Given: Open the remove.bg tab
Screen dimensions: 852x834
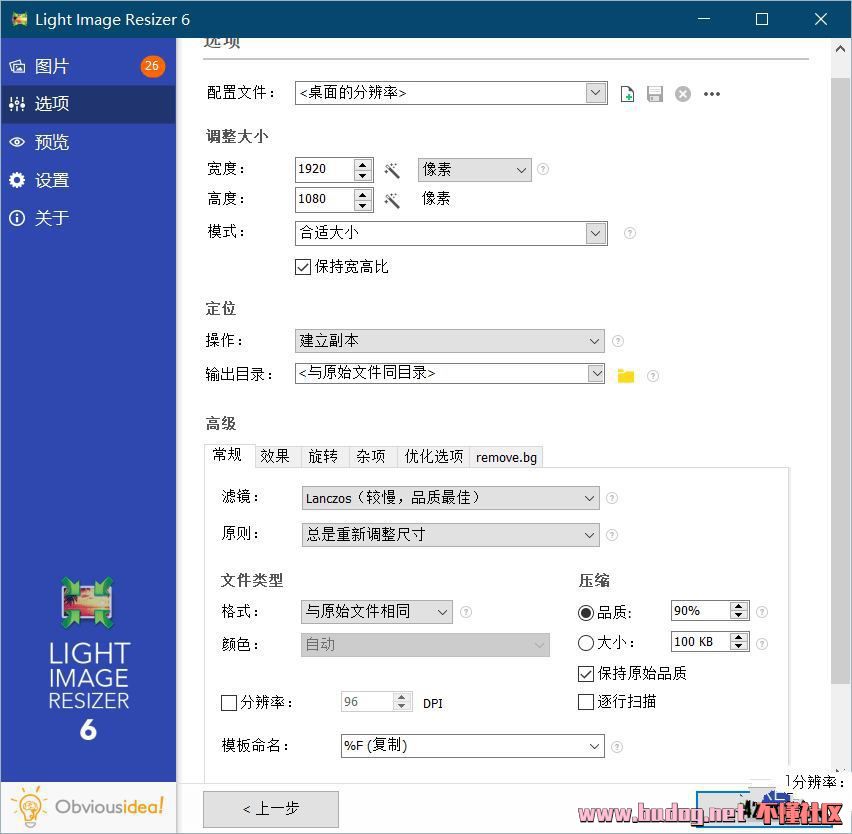Looking at the screenshot, I should 506,457.
